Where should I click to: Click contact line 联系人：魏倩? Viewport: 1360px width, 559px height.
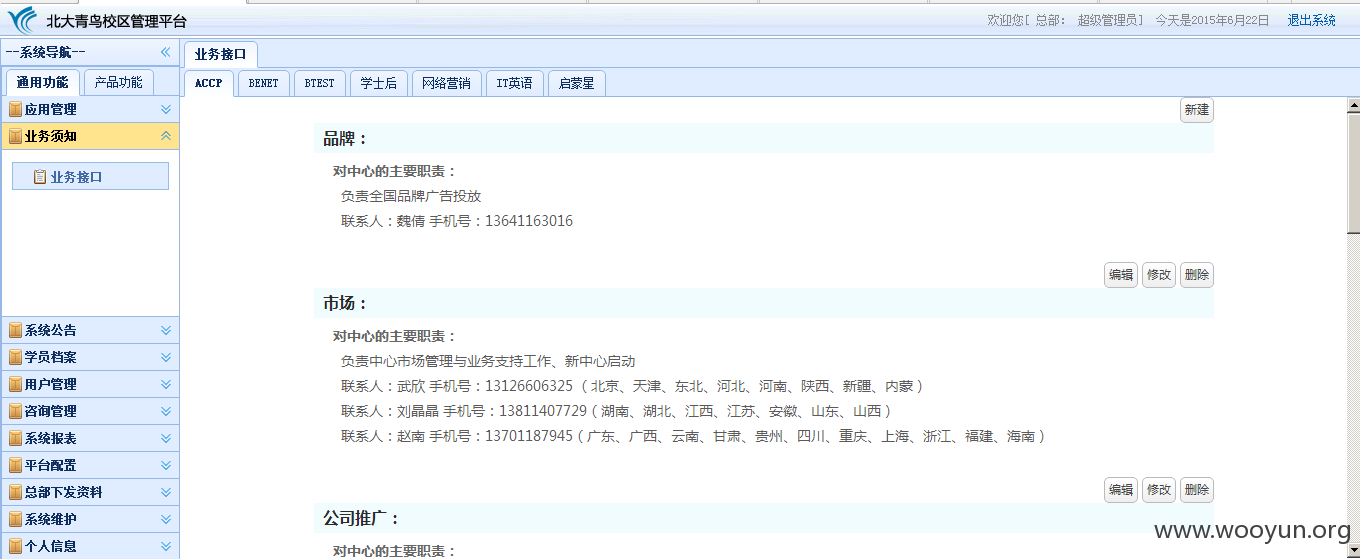(457, 221)
